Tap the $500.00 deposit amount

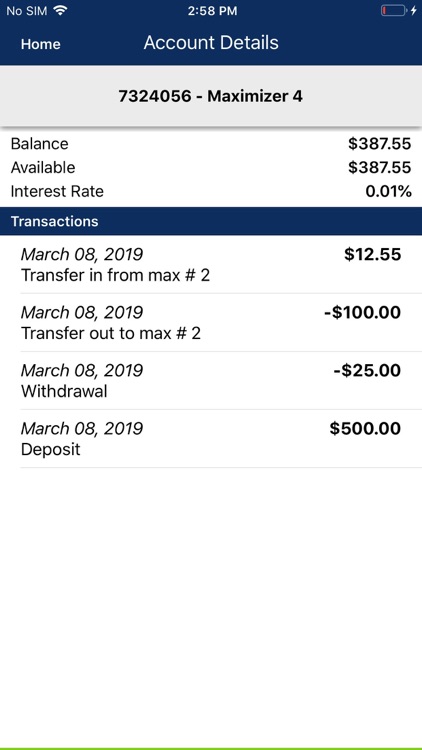(365, 429)
